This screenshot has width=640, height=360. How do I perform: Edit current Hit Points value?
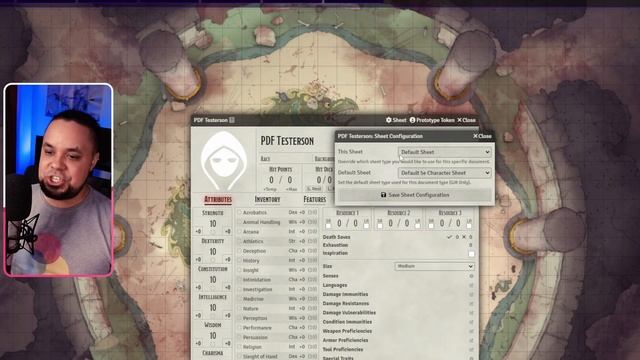tap(271, 180)
